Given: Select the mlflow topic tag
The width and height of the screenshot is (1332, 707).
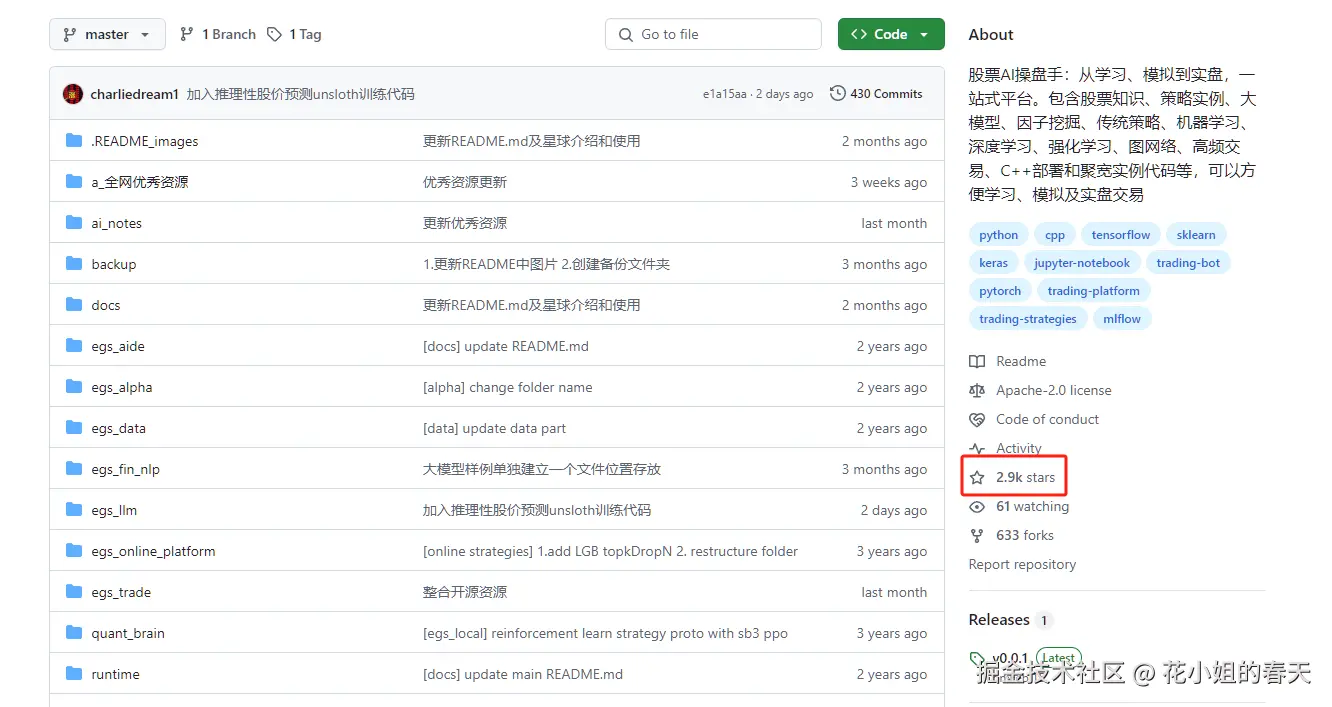Looking at the screenshot, I should [x=1123, y=319].
